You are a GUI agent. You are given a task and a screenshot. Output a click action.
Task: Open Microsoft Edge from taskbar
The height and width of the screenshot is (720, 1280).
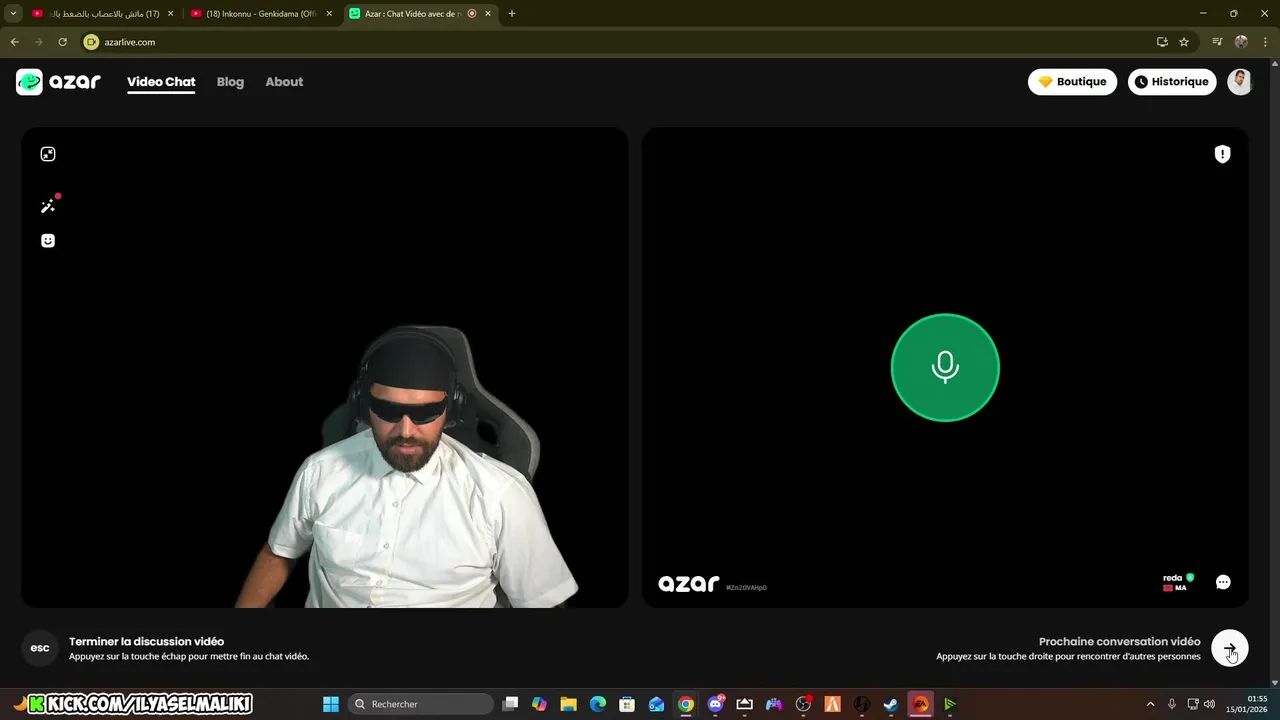click(x=598, y=704)
